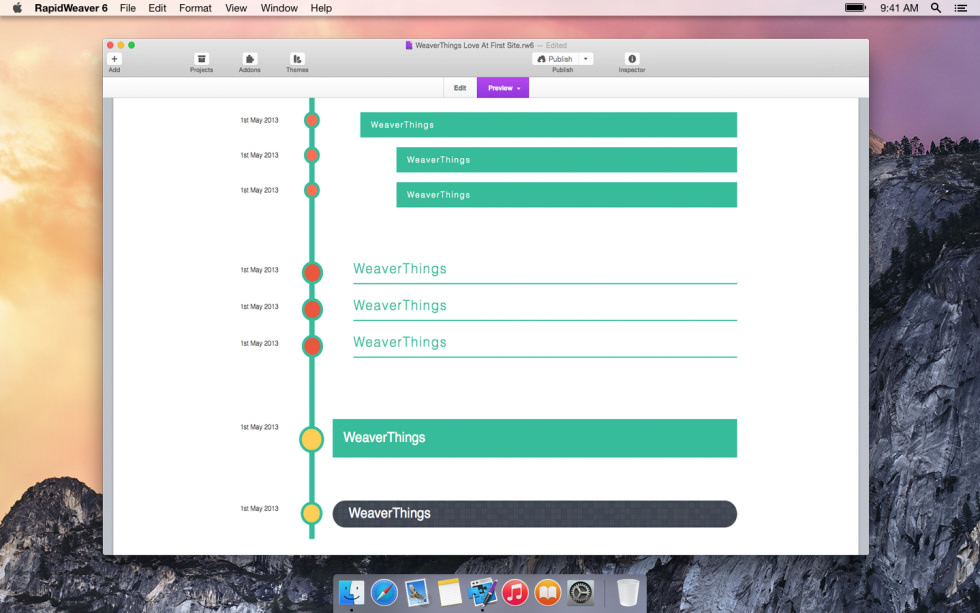
Task: Open Finder in the Dock
Action: point(351,592)
